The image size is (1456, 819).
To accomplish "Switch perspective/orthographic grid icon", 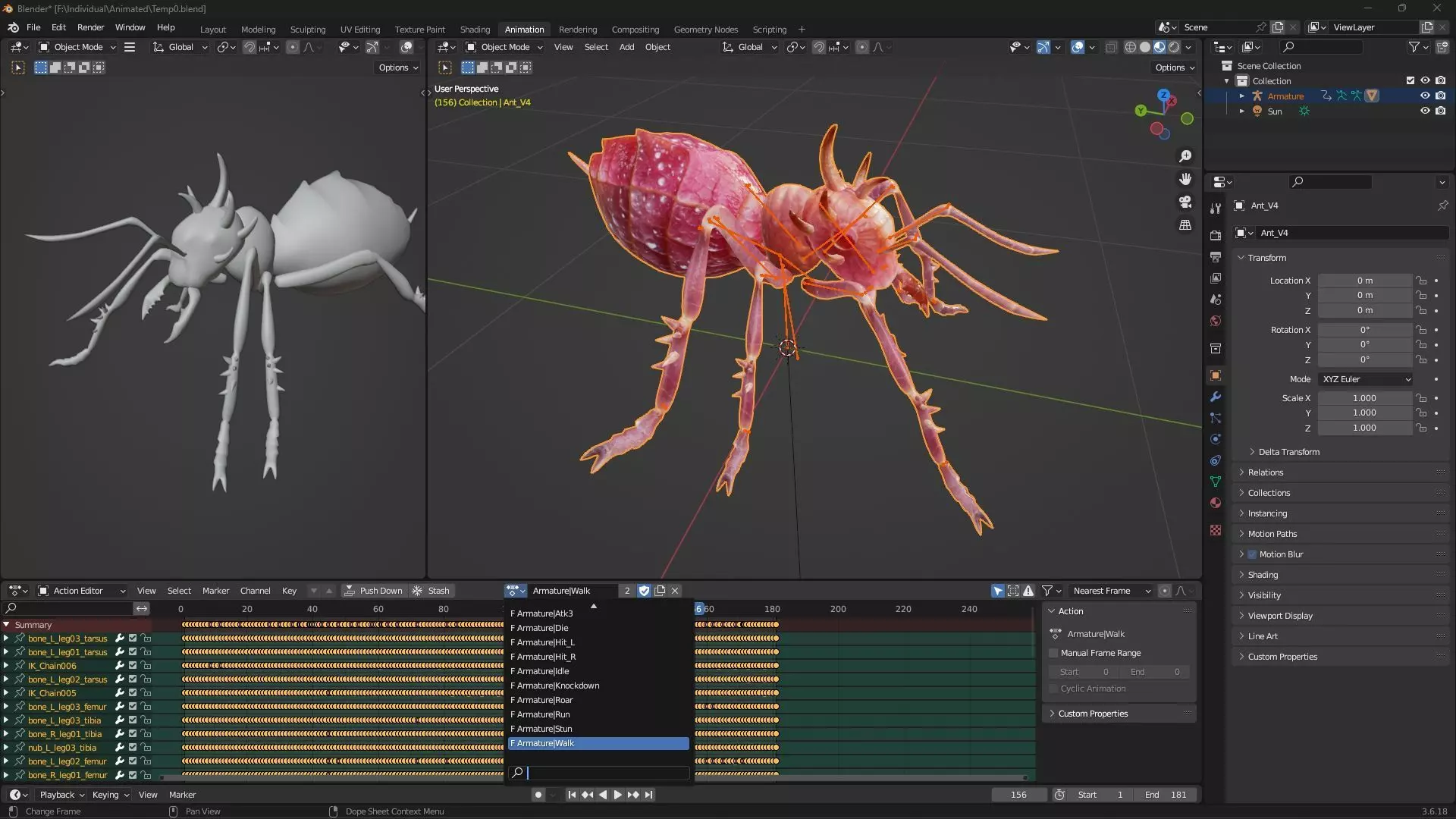I will pos(1185,225).
